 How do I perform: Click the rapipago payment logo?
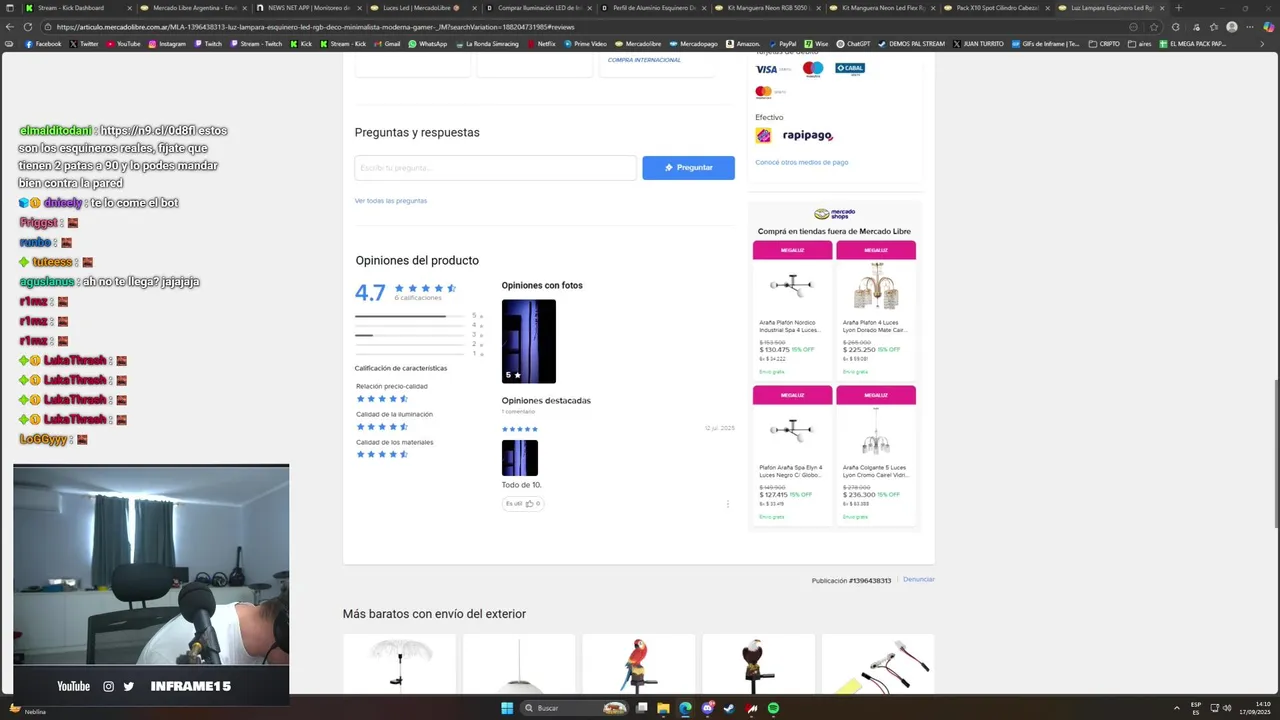807,135
